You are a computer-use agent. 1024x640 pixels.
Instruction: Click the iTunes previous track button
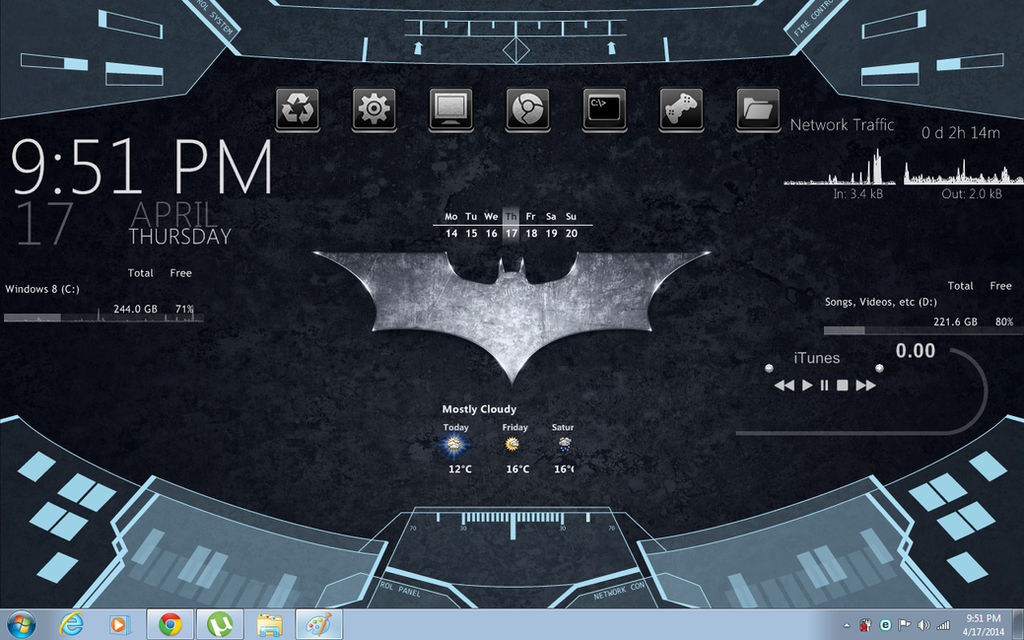784,385
